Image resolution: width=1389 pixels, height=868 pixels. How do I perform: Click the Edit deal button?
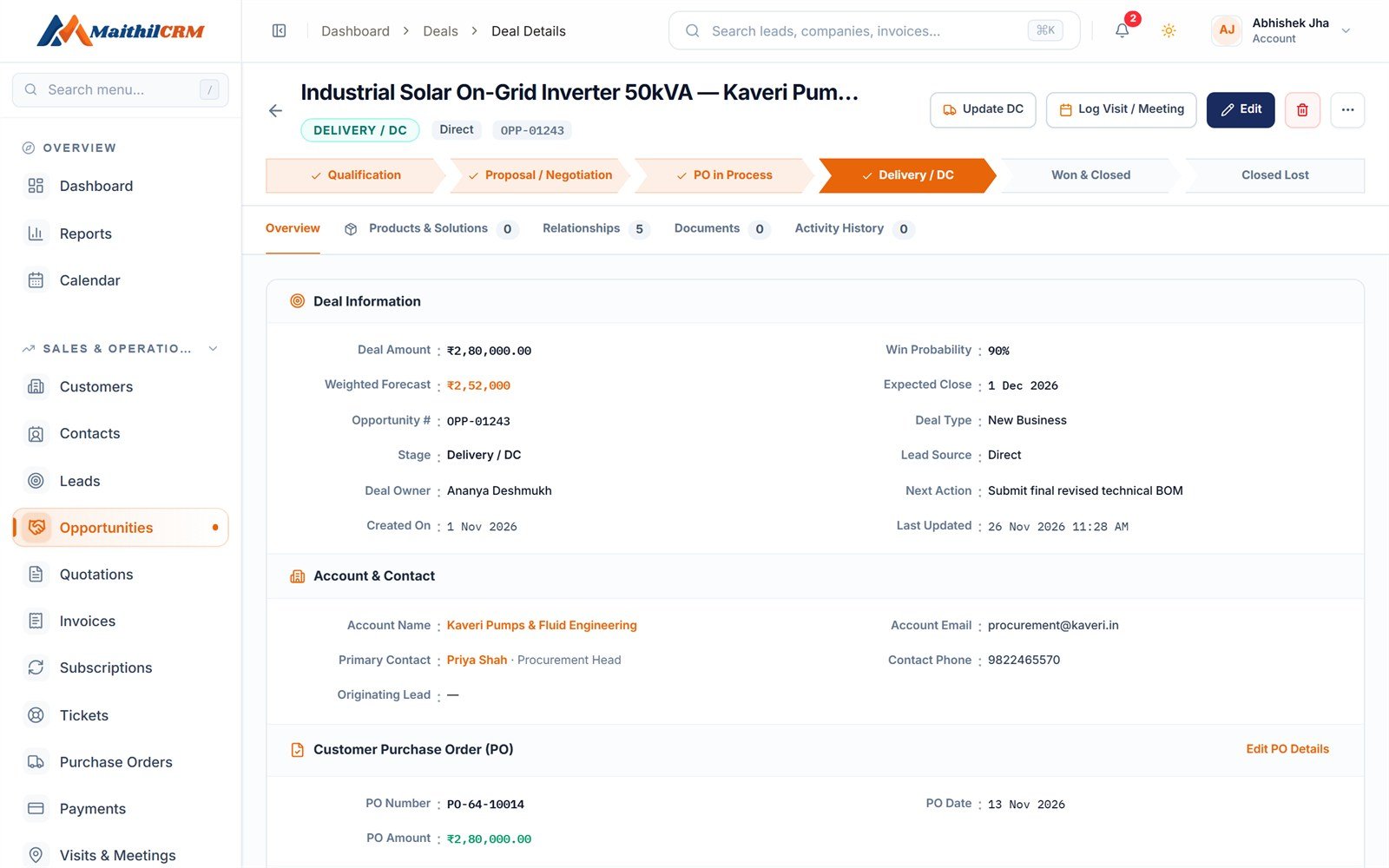pos(1241,110)
